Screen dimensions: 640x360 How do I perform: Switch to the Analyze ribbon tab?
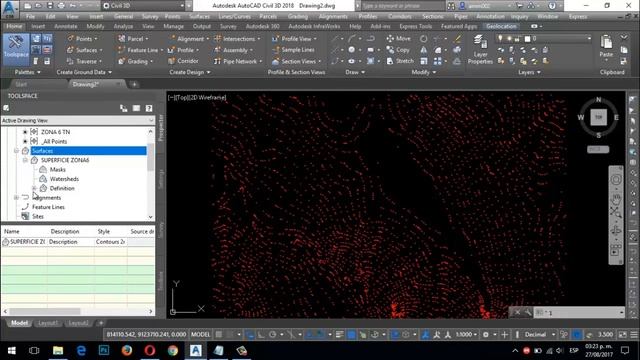[123, 26]
